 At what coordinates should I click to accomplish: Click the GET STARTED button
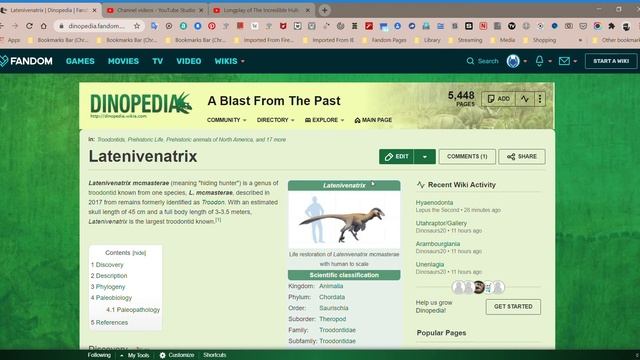pyautogui.click(x=513, y=307)
